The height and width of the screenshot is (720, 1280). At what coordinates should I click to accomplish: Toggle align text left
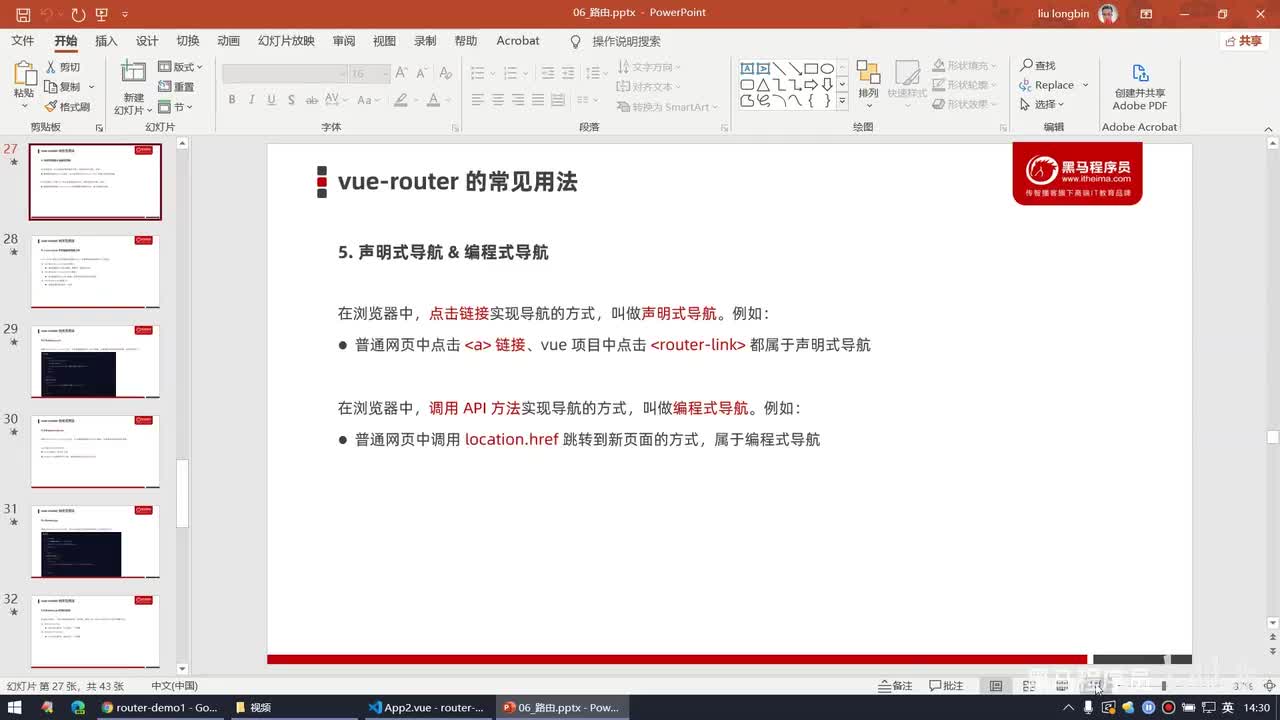pos(478,100)
